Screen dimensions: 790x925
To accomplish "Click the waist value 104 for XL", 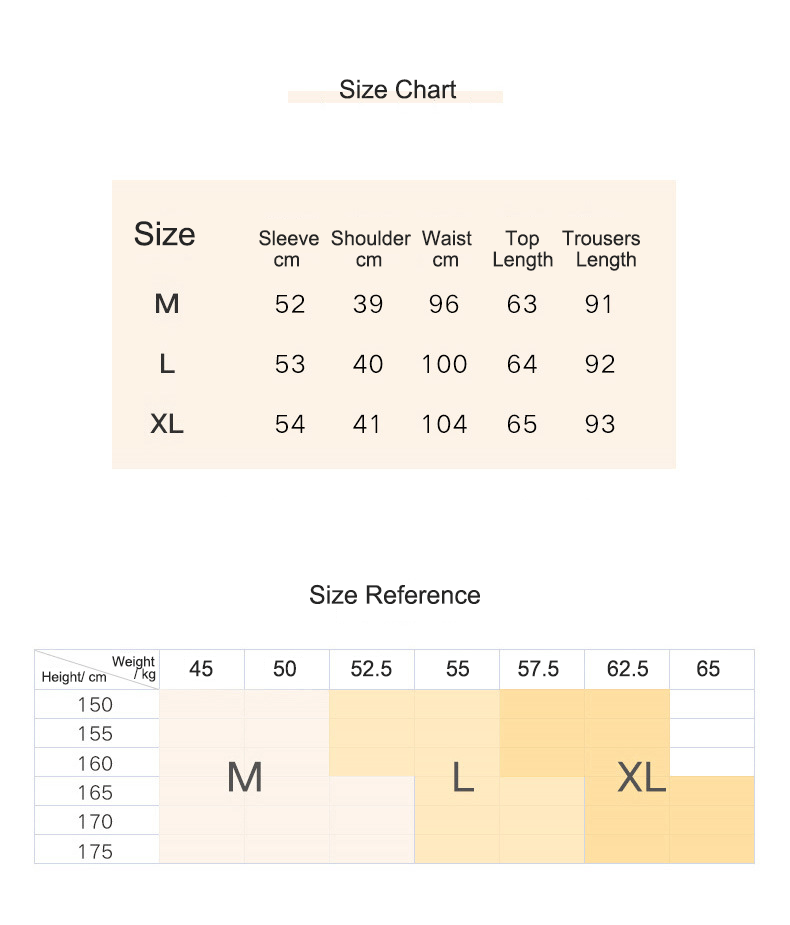I will (444, 424).
